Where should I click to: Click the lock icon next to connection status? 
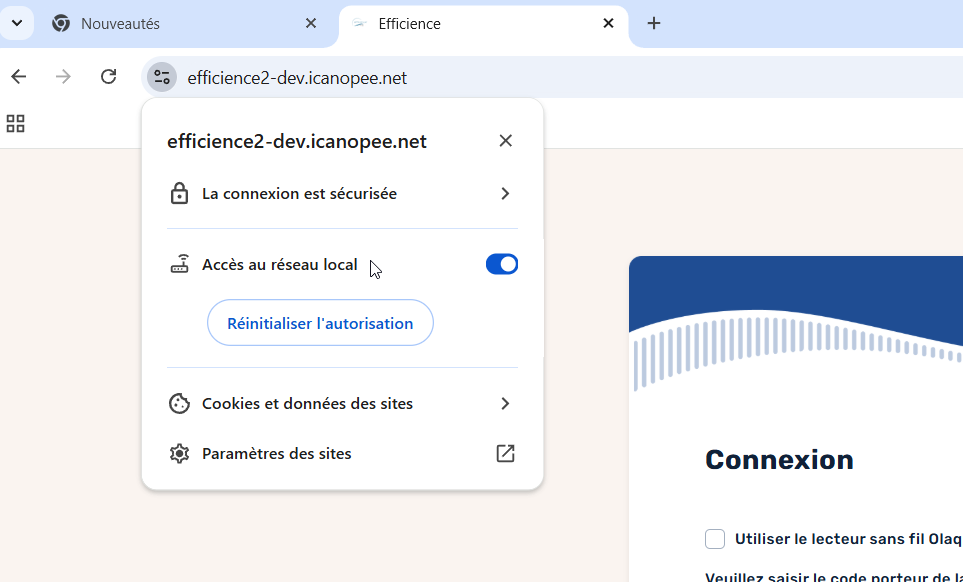(x=179, y=193)
